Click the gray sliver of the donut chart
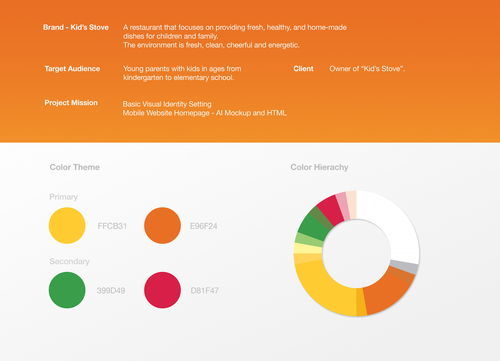500x361 pixels. coord(405,267)
